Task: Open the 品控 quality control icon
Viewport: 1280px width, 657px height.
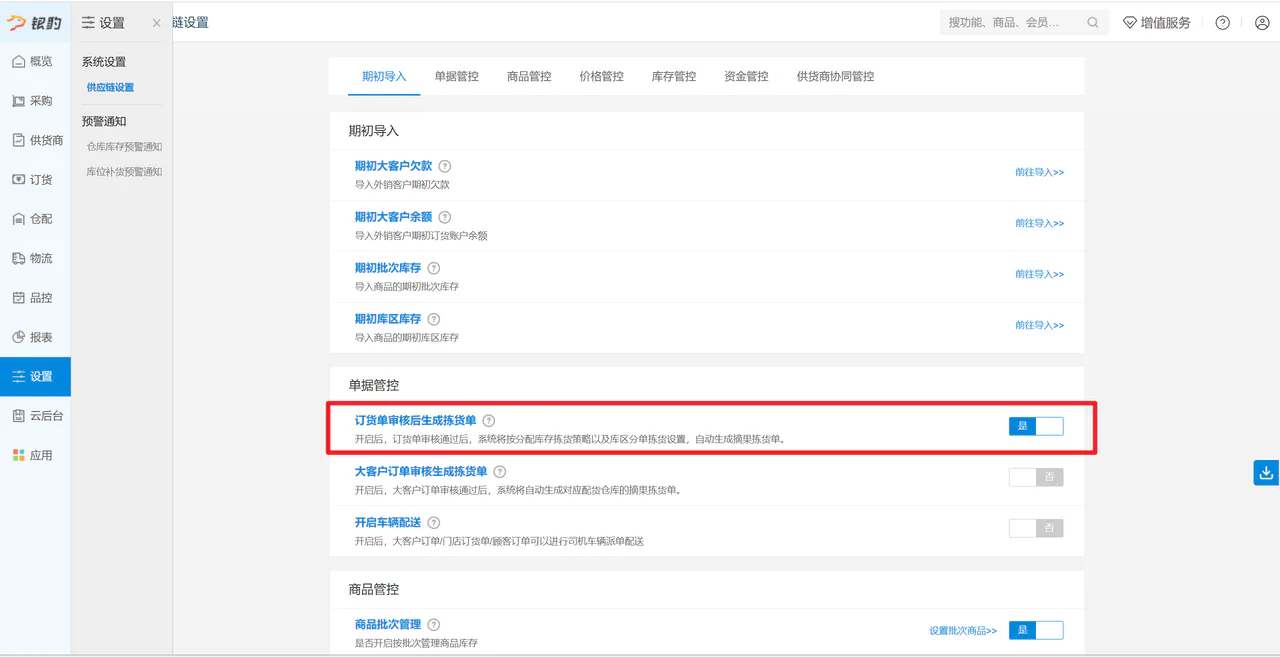Action: 19,298
